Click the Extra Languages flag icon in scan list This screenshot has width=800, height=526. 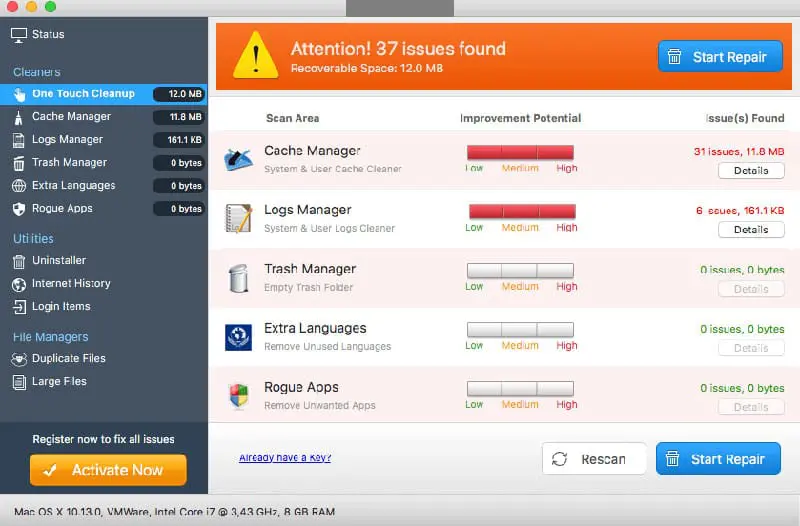238,337
